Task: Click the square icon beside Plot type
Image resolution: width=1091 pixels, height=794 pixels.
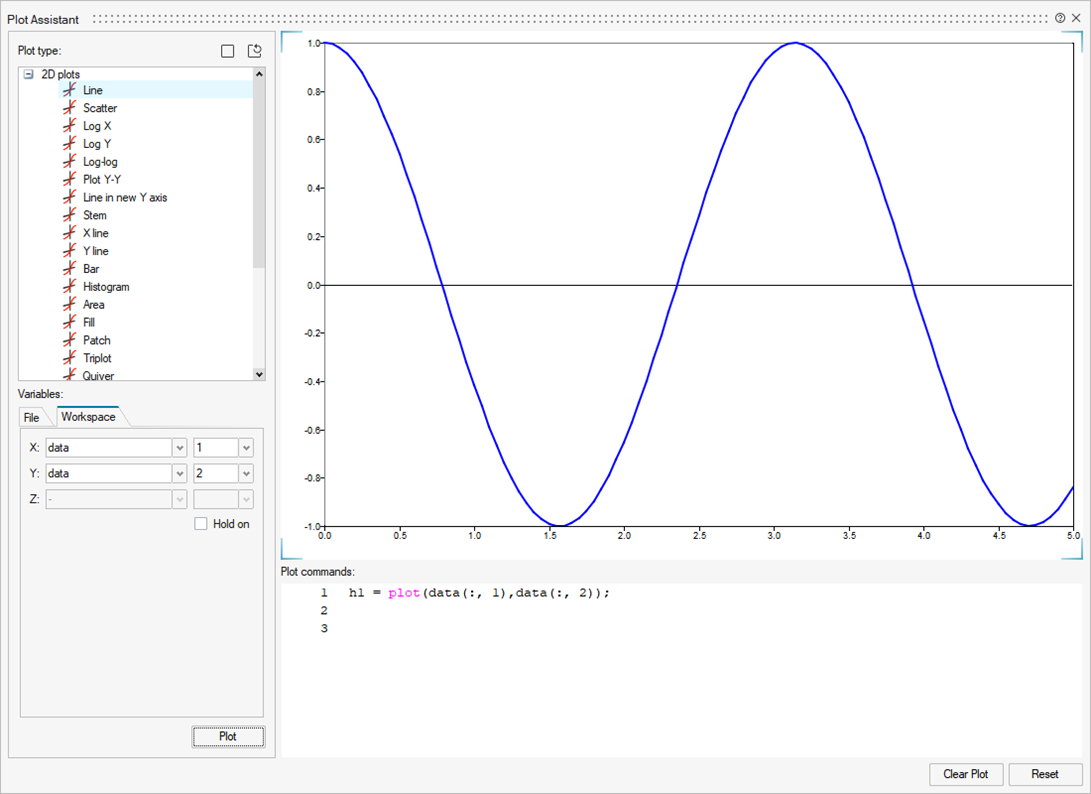Action: (x=228, y=51)
